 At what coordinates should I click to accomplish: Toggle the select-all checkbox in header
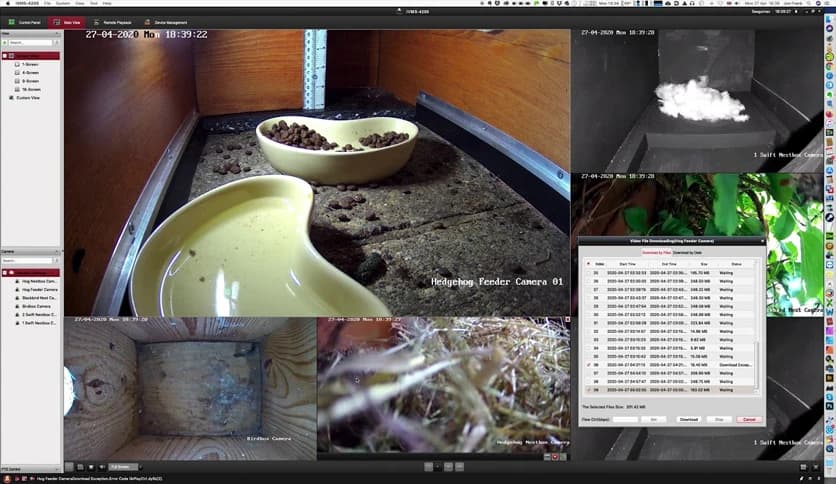click(x=589, y=264)
